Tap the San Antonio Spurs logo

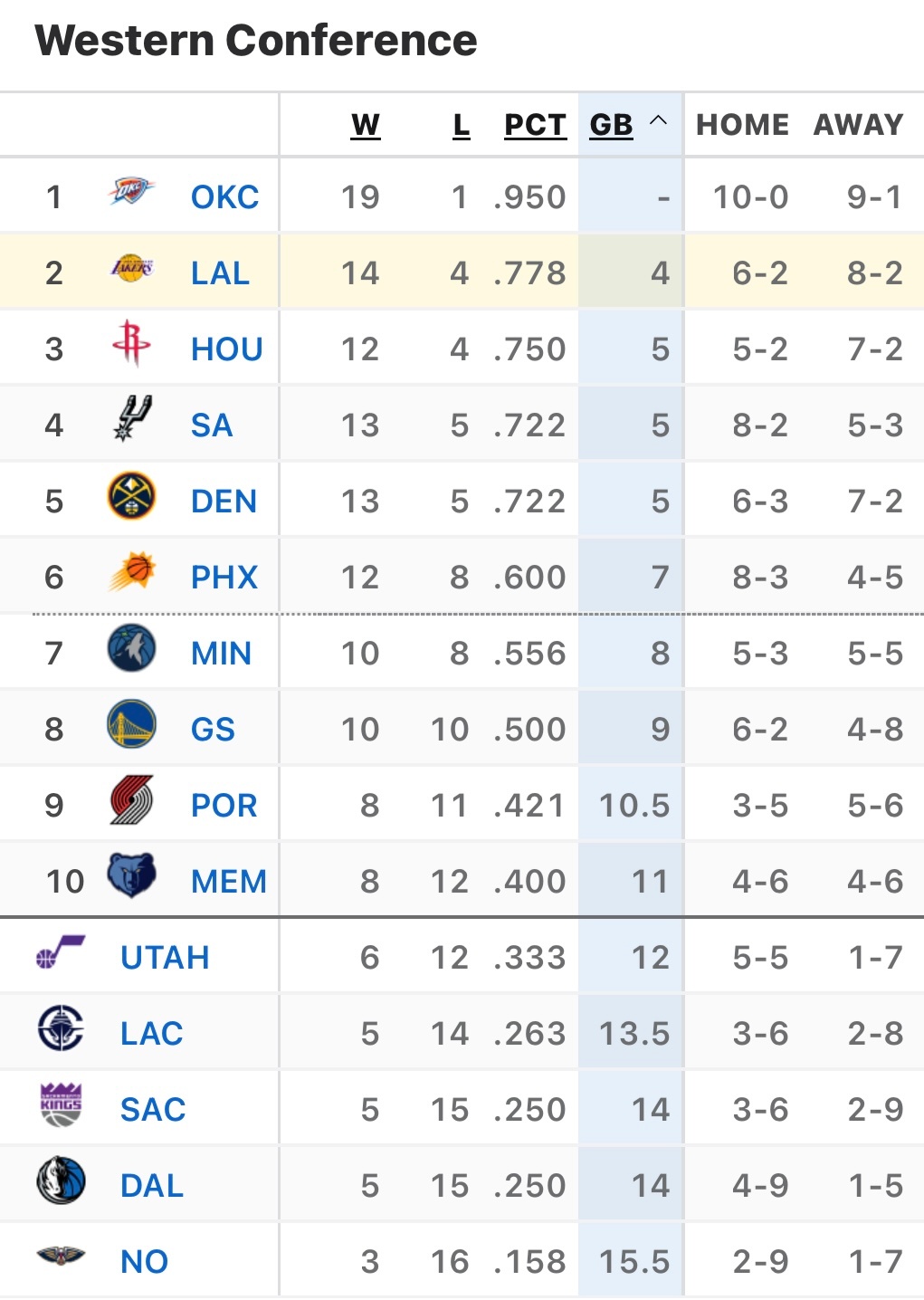tap(131, 420)
